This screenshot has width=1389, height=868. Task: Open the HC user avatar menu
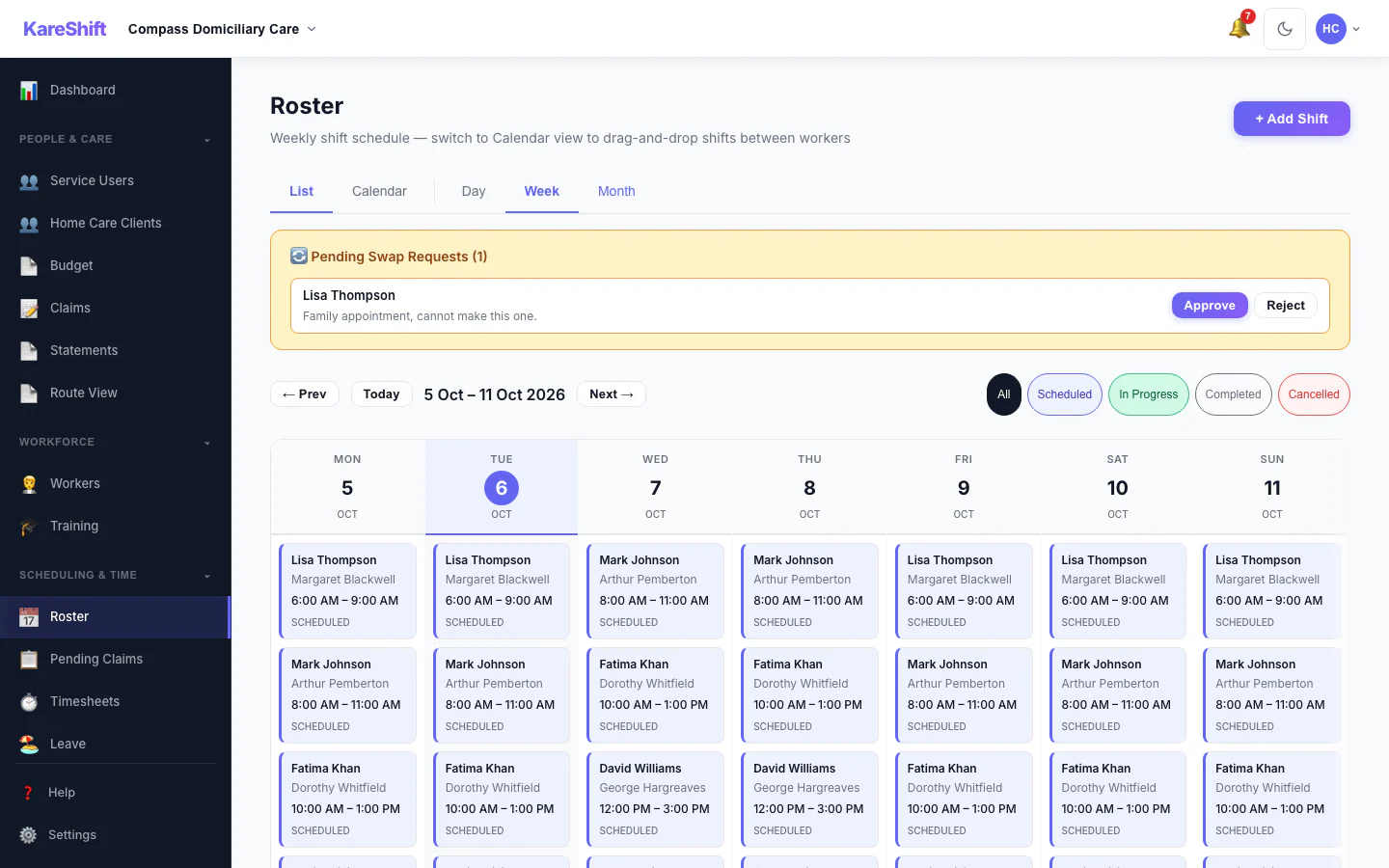click(x=1338, y=29)
